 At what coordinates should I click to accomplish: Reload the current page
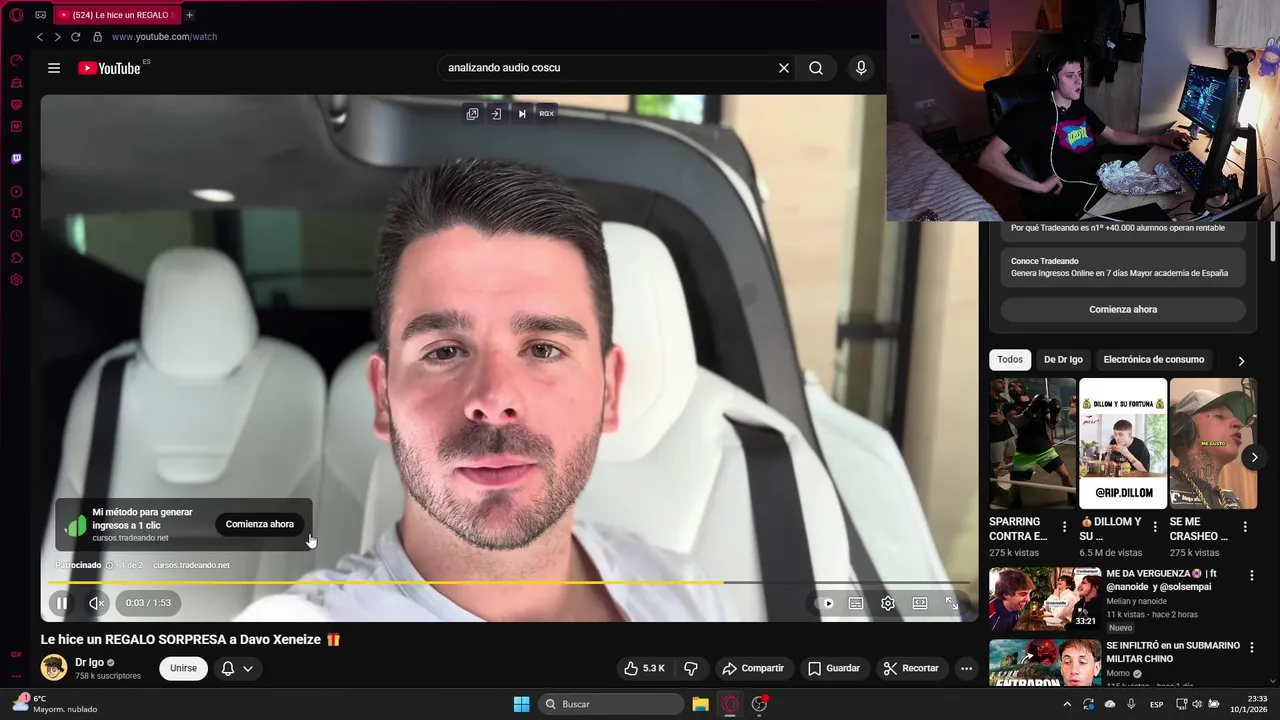75,37
